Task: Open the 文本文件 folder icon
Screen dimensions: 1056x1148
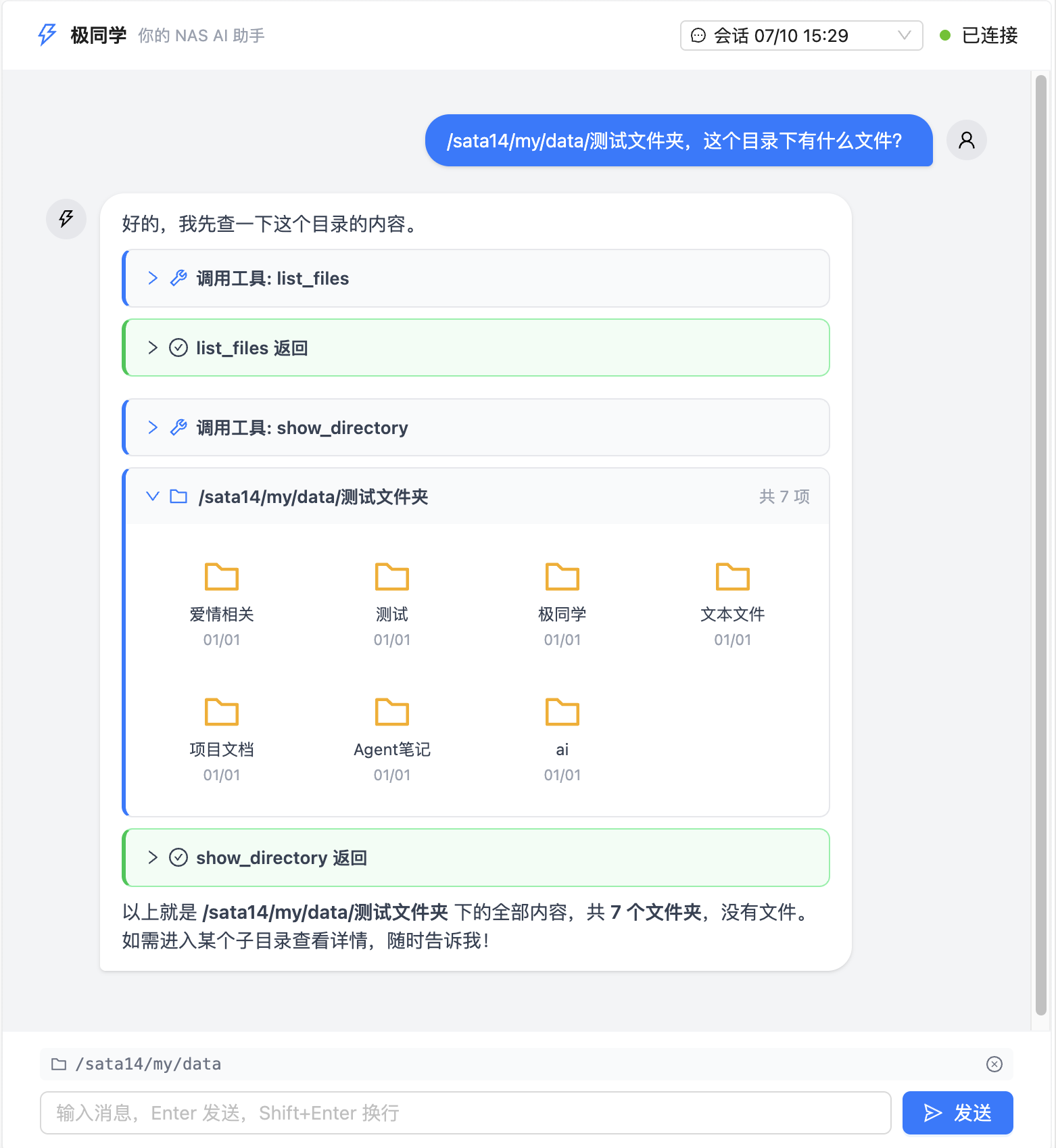Action: tap(733, 577)
